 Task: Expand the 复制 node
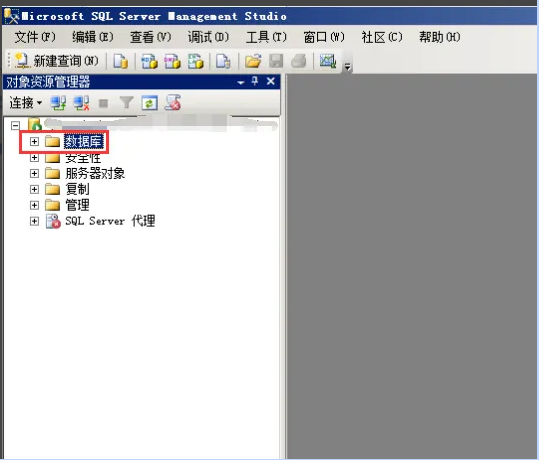(x=34, y=189)
